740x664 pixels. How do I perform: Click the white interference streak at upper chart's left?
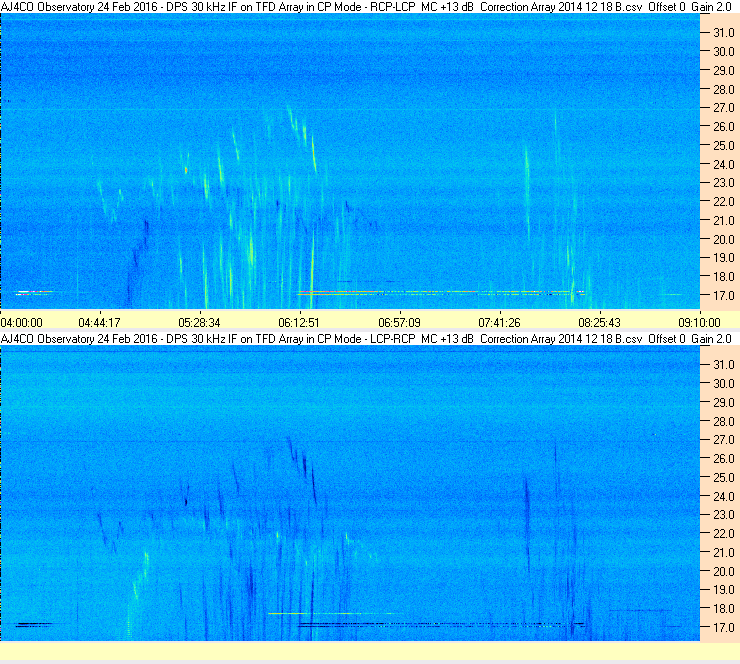coord(34,293)
